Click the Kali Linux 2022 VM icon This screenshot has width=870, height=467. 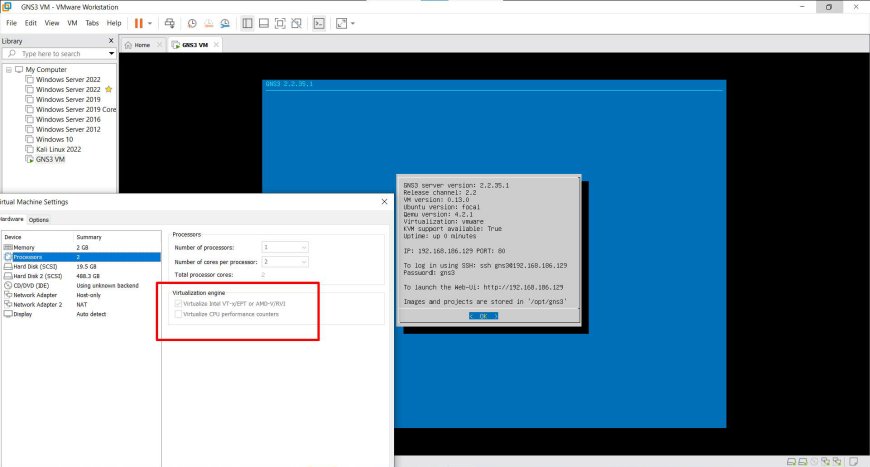click(29, 149)
